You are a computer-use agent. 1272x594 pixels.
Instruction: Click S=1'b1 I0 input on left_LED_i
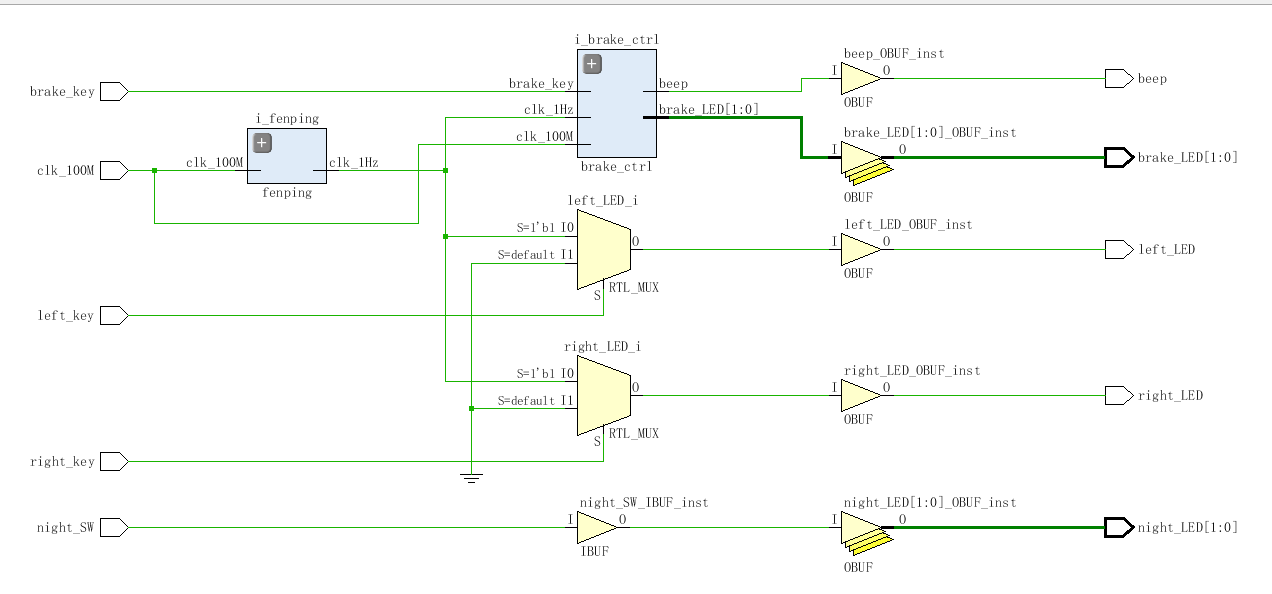point(545,228)
